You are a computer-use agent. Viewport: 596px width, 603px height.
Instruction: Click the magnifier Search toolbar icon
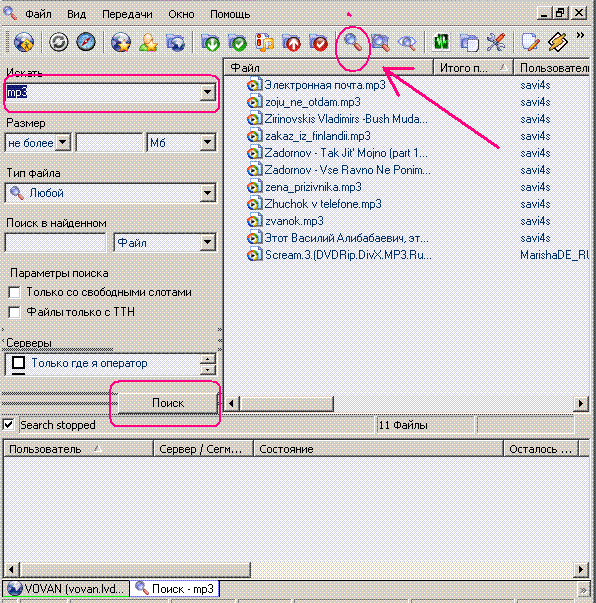pyautogui.click(x=353, y=42)
